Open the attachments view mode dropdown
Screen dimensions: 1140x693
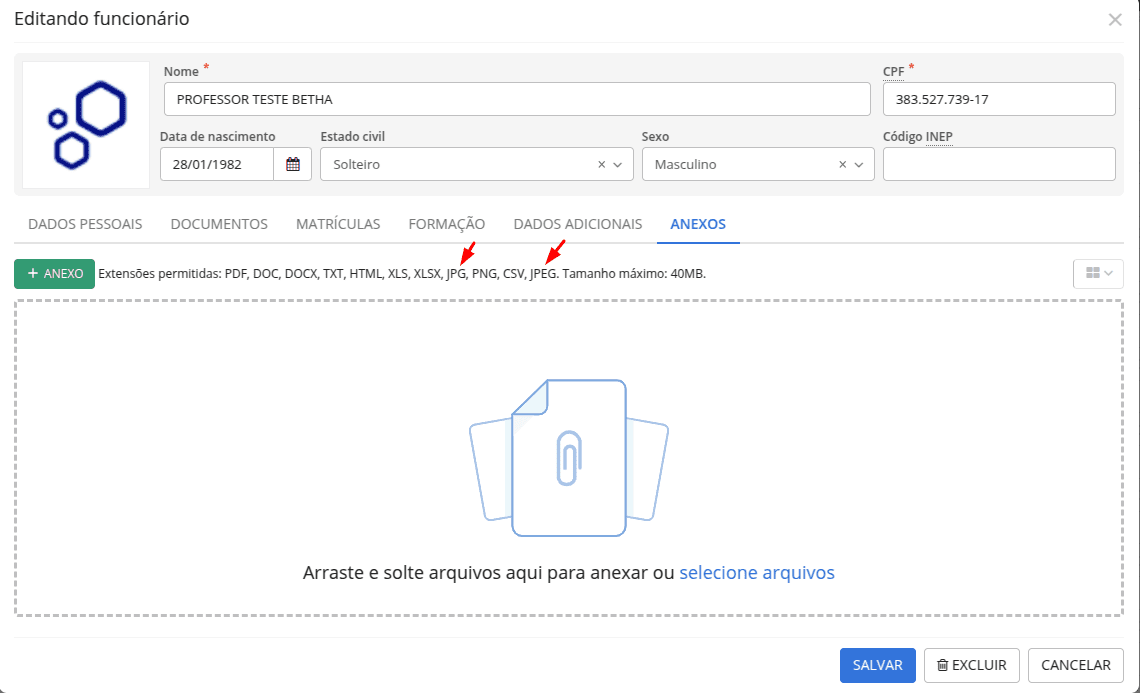pos(1099,273)
